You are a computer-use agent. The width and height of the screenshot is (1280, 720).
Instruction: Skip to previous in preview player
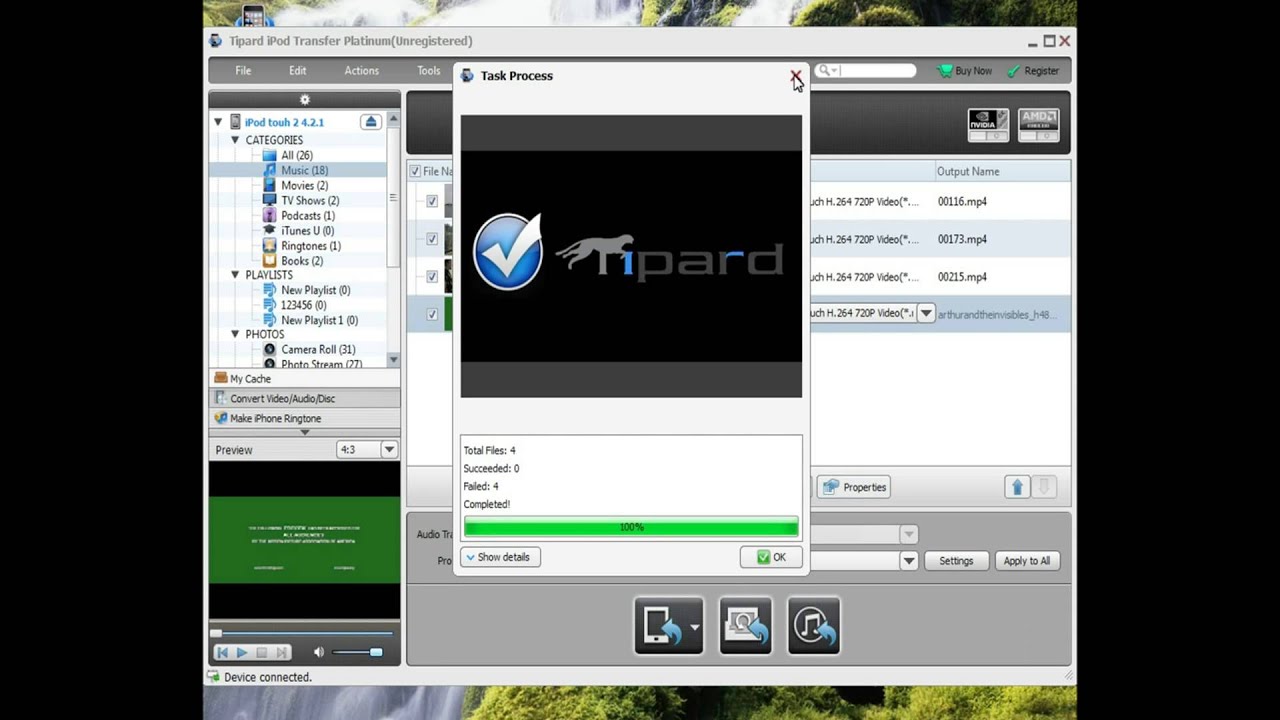(222, 652)
